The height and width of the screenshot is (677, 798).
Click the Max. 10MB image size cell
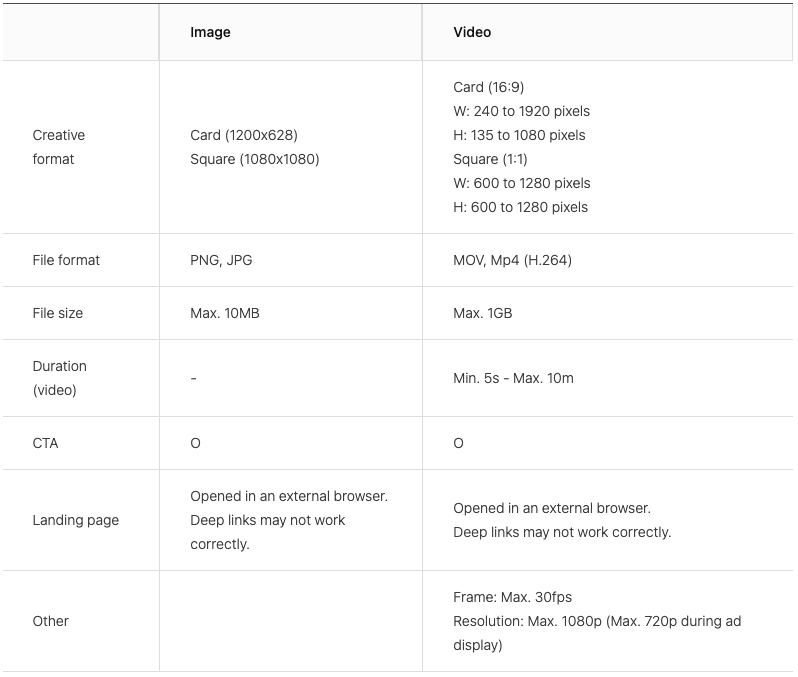click(x=224, y=313)
